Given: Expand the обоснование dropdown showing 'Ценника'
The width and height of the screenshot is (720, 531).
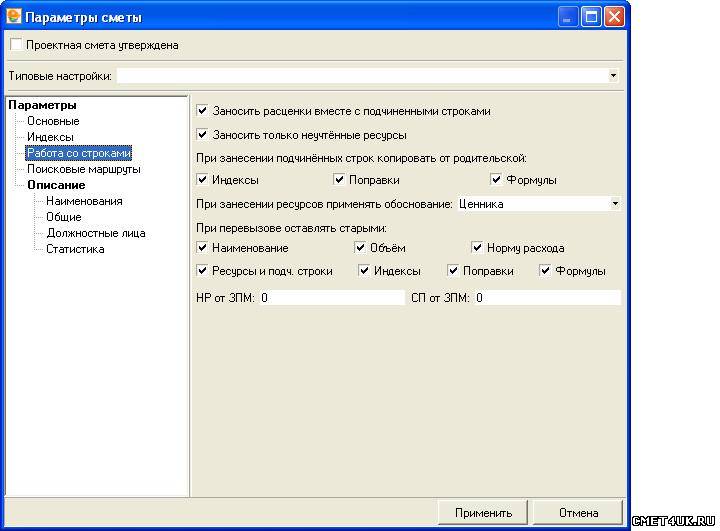Looking at the screenshot, I should point(614,204).
